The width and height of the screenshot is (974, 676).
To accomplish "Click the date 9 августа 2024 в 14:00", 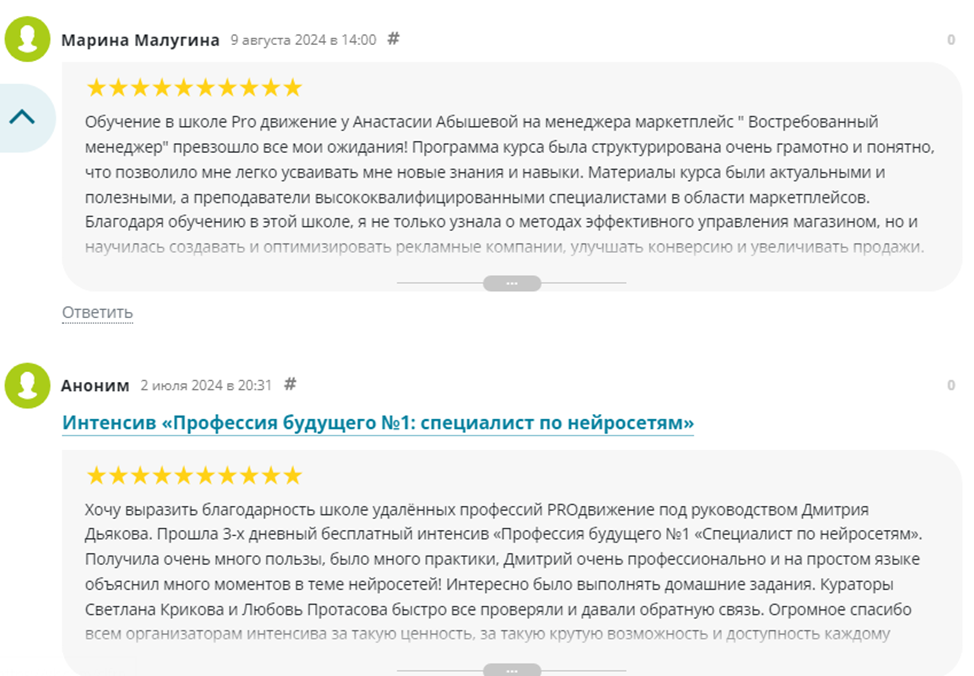I will click(x=303, y=40).
